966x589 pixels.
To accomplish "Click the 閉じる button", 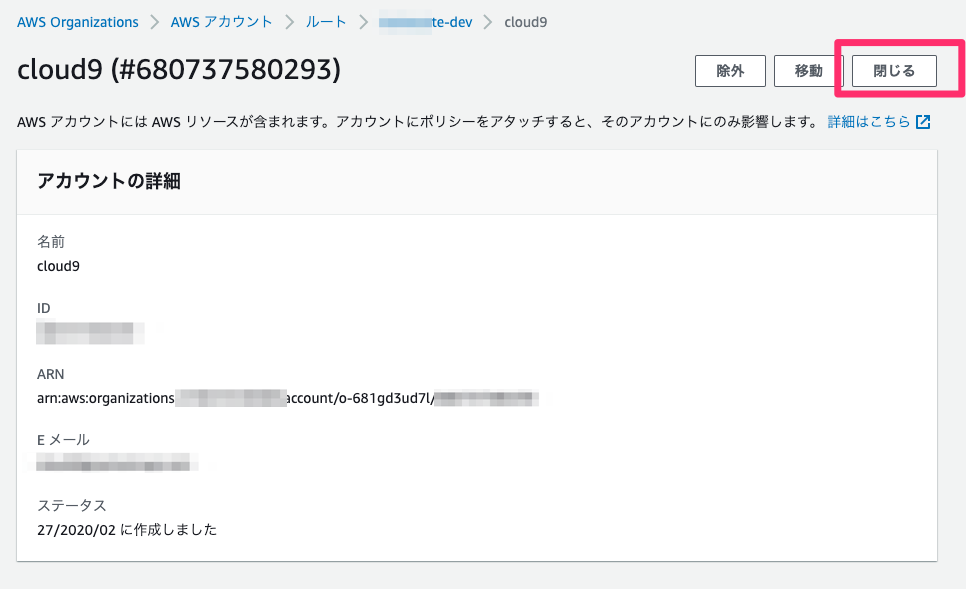I will coord(894,71).
